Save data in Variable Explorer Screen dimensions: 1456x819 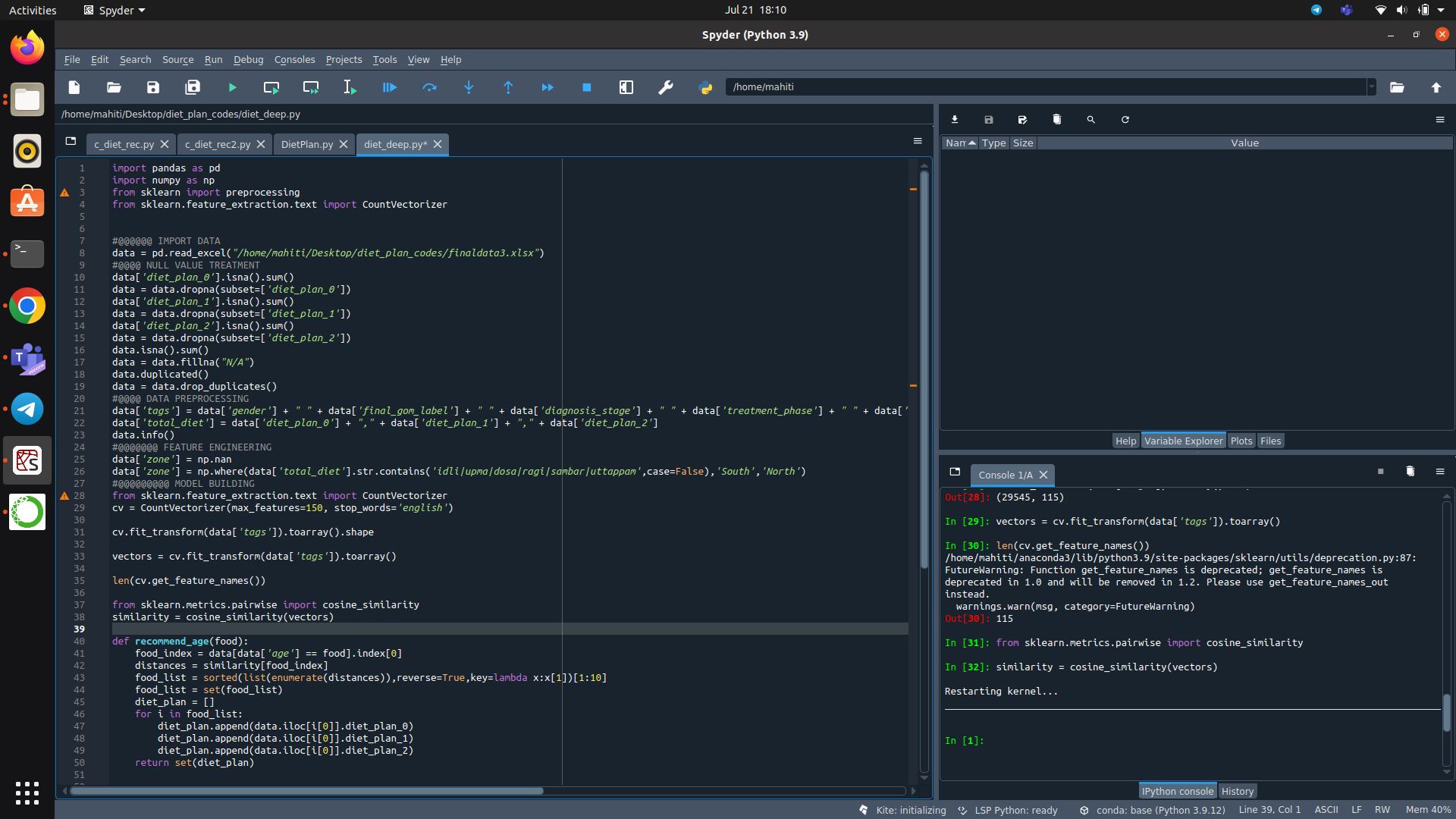(989, 120)
